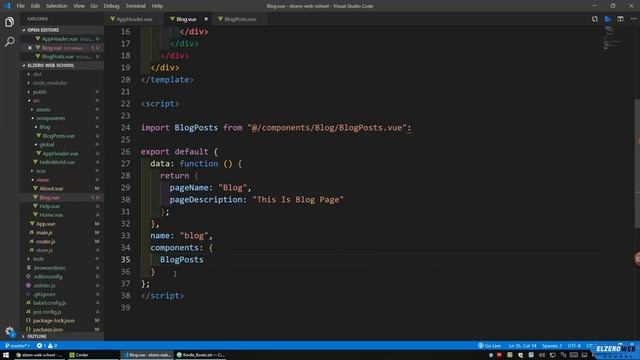Open AppHeader.vue under global folder
This screenshot has width=640, height=360.
coord(60,153)
